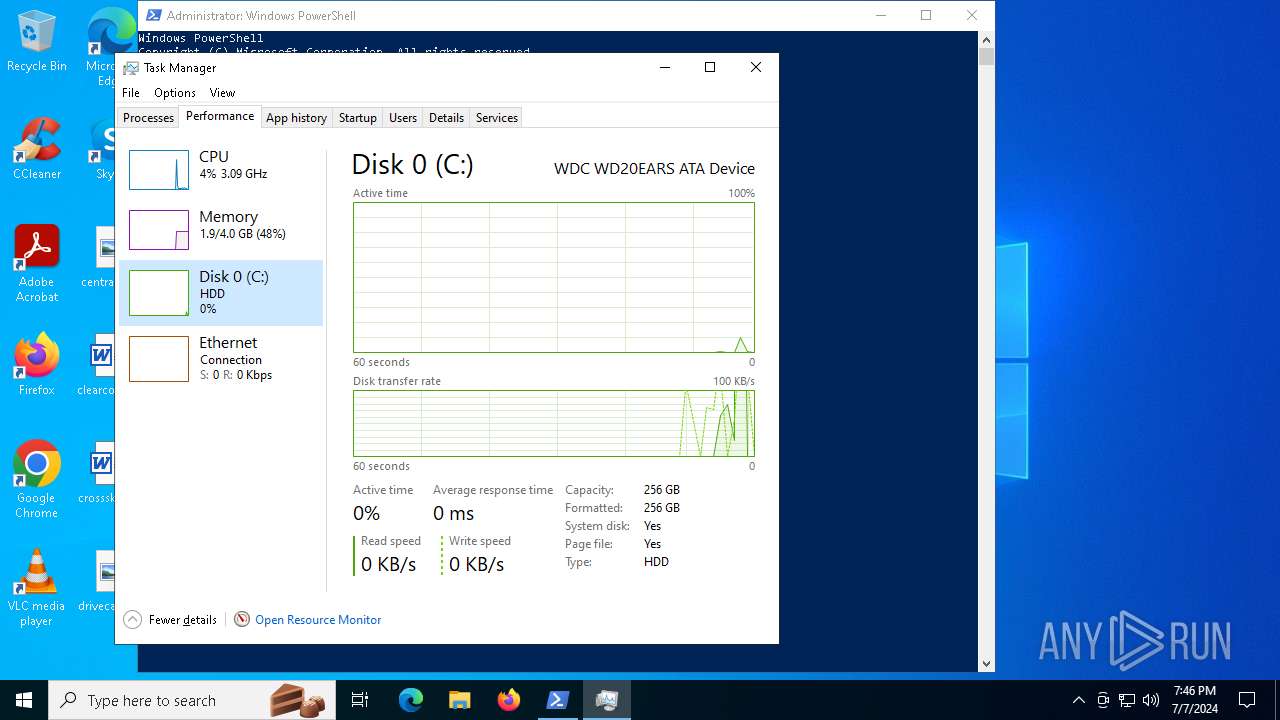1280x720 pixels.
Task: Click the Write speed 0 KB/s value
Action: click(x=476, y=565)
